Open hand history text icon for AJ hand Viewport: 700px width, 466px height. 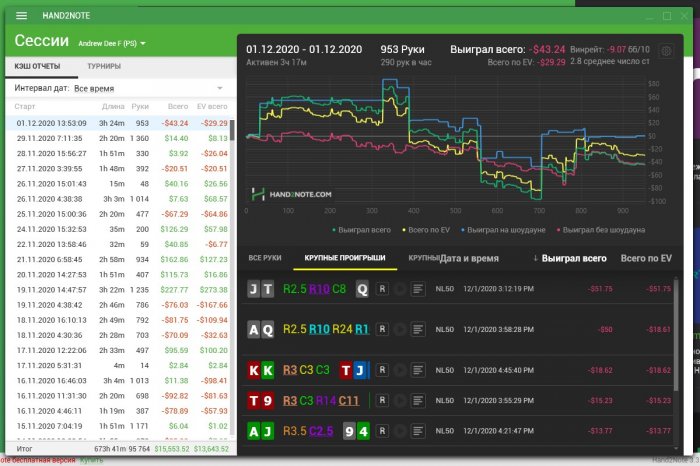418,431
